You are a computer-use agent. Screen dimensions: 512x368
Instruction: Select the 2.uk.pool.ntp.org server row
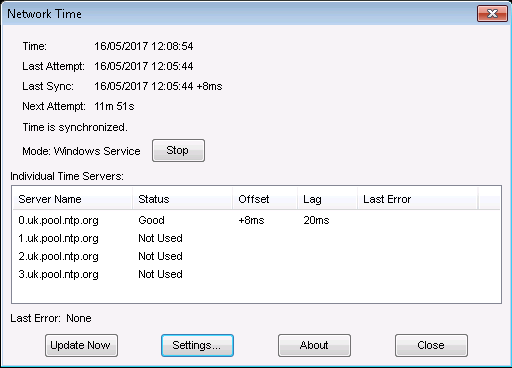coord(256,256)
